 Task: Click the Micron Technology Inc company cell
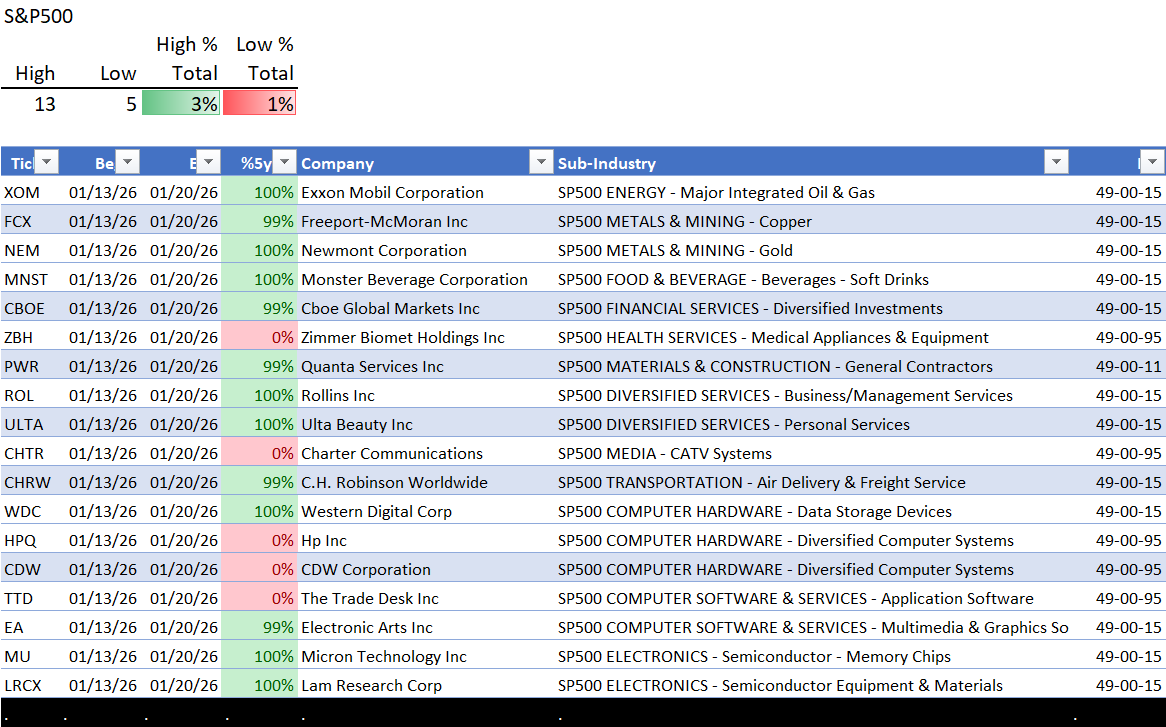[x=383, y=656]
